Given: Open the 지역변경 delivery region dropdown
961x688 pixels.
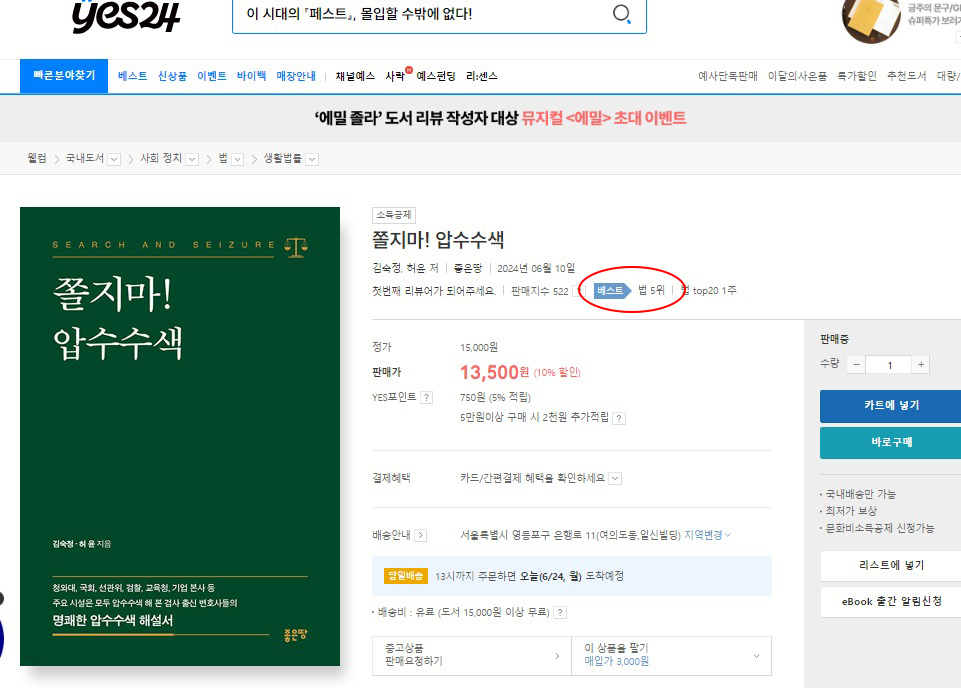Looking at the screenshot, I should 707,535.
